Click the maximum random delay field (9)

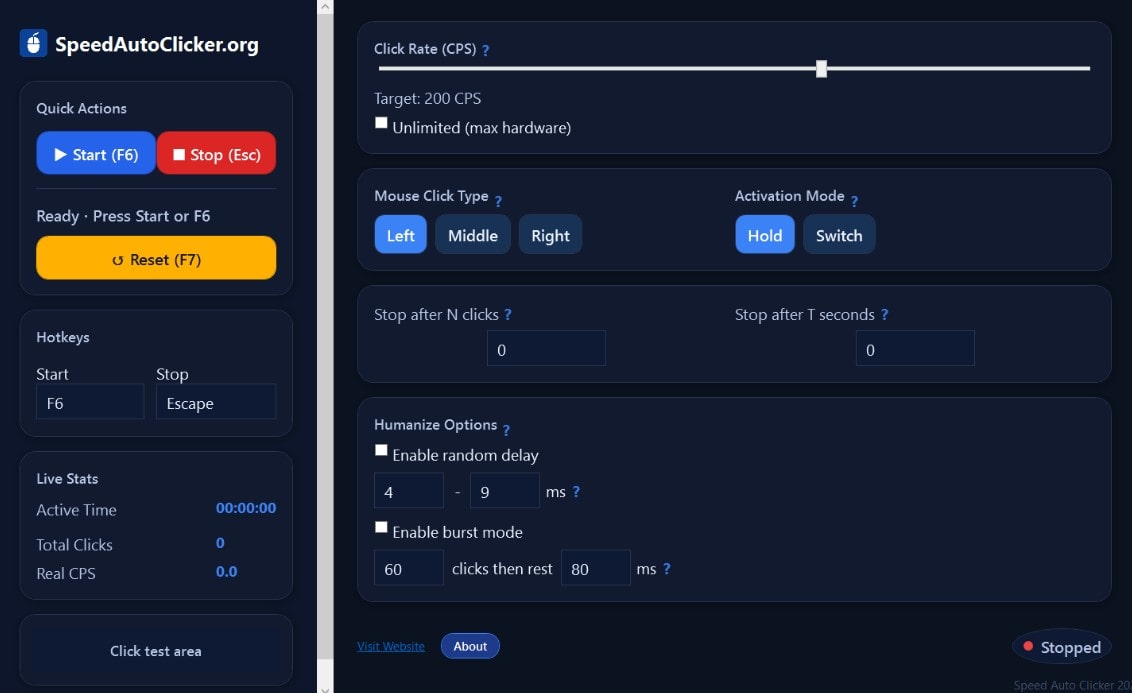pos(505,491)
